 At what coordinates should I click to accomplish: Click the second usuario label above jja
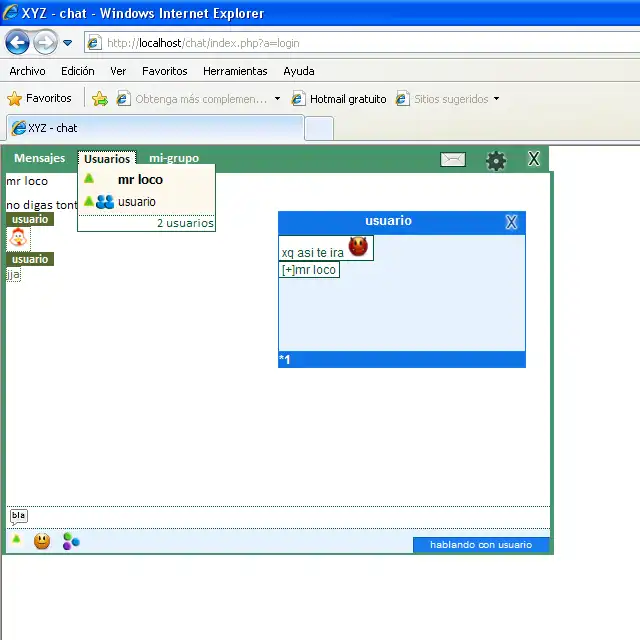pyautogui.click(x=30, y=259)
